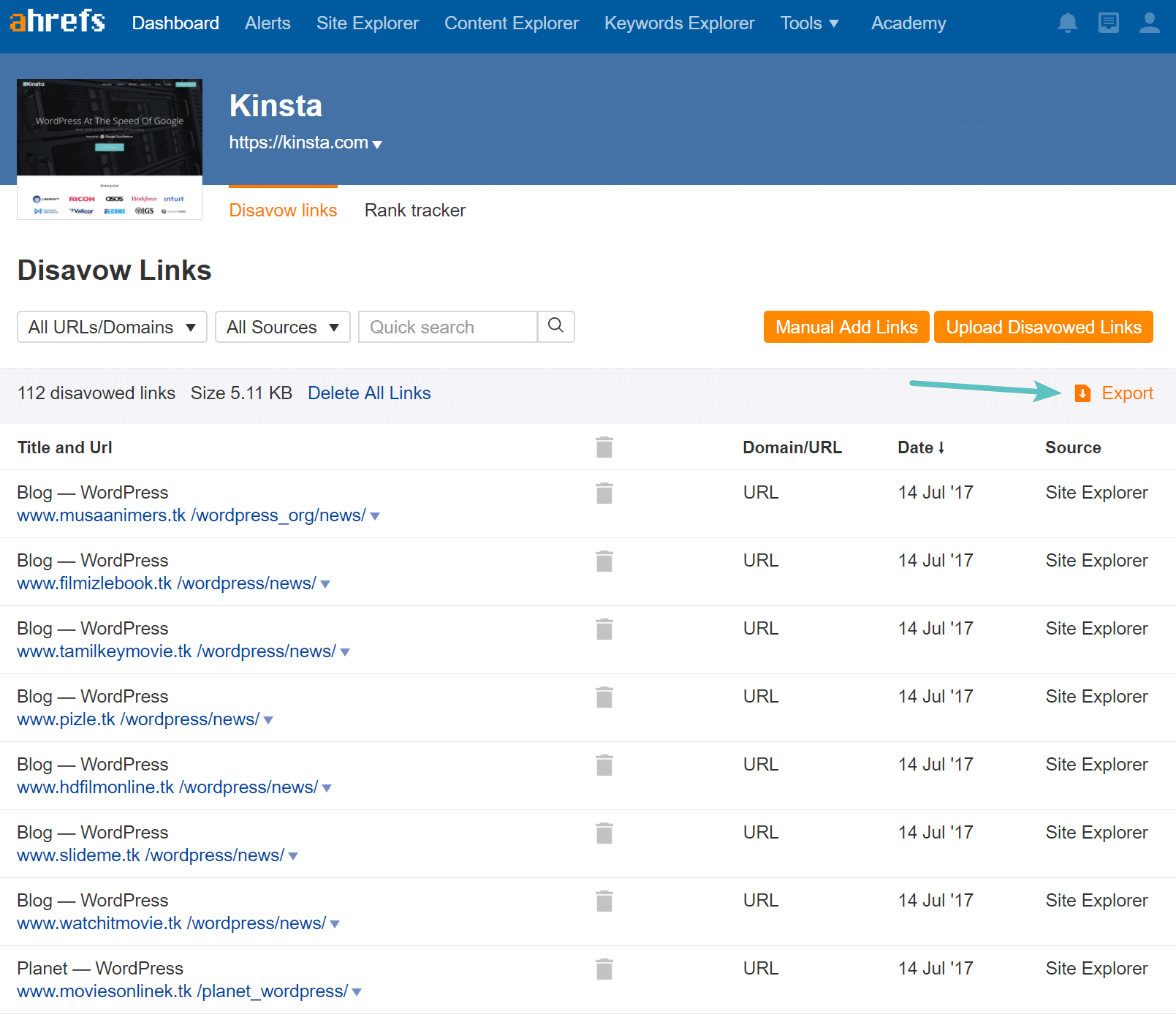Open the https://kinsta.com domain dropdown
The height and width of the screenshot is (1014, 1176).
pyautogui.click(x=378, y=143)
